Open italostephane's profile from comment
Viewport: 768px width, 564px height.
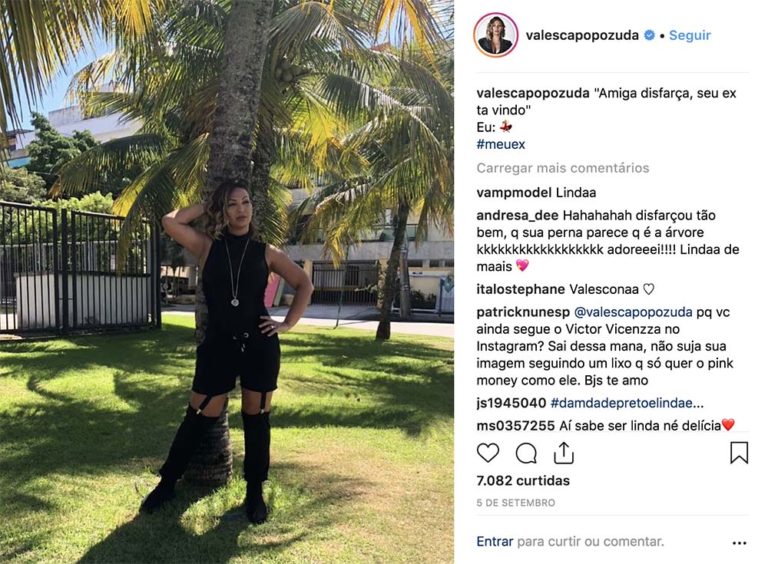point(521,289)
